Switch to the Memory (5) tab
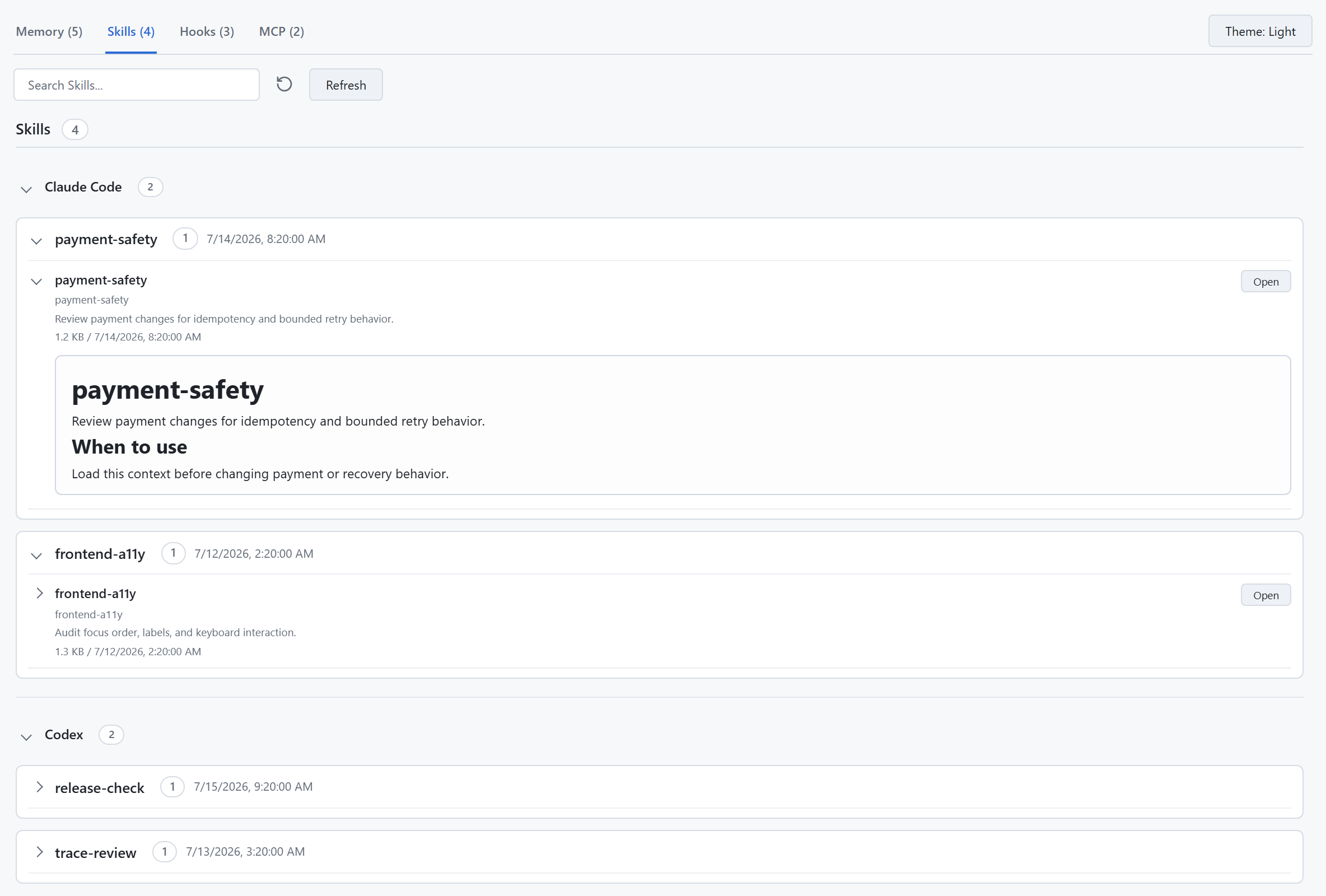 pyautogui.click(x=49, y=31)
